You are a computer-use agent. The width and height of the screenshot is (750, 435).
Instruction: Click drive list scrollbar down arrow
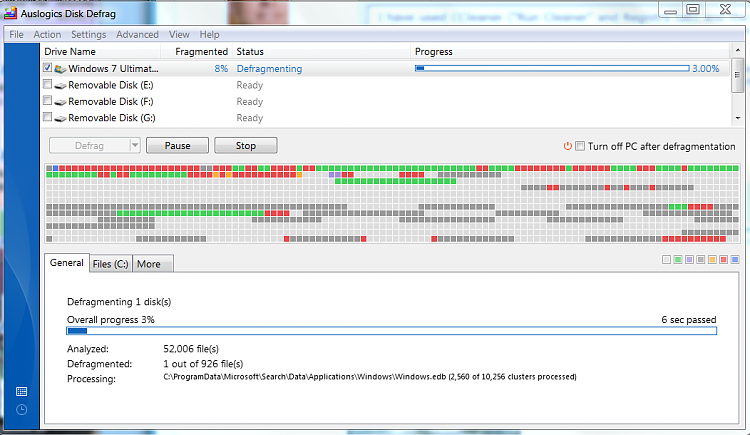click(x=738, y=118)
